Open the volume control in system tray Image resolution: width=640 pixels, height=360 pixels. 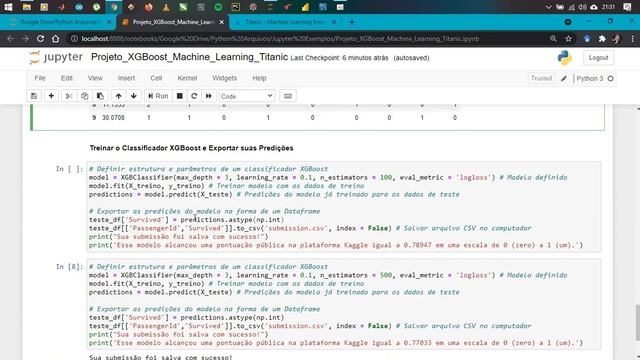[x=582, y=7]
